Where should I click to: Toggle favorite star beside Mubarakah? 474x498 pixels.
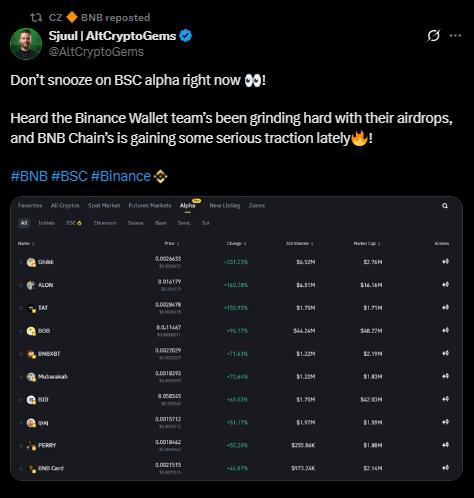click(21, 377)
